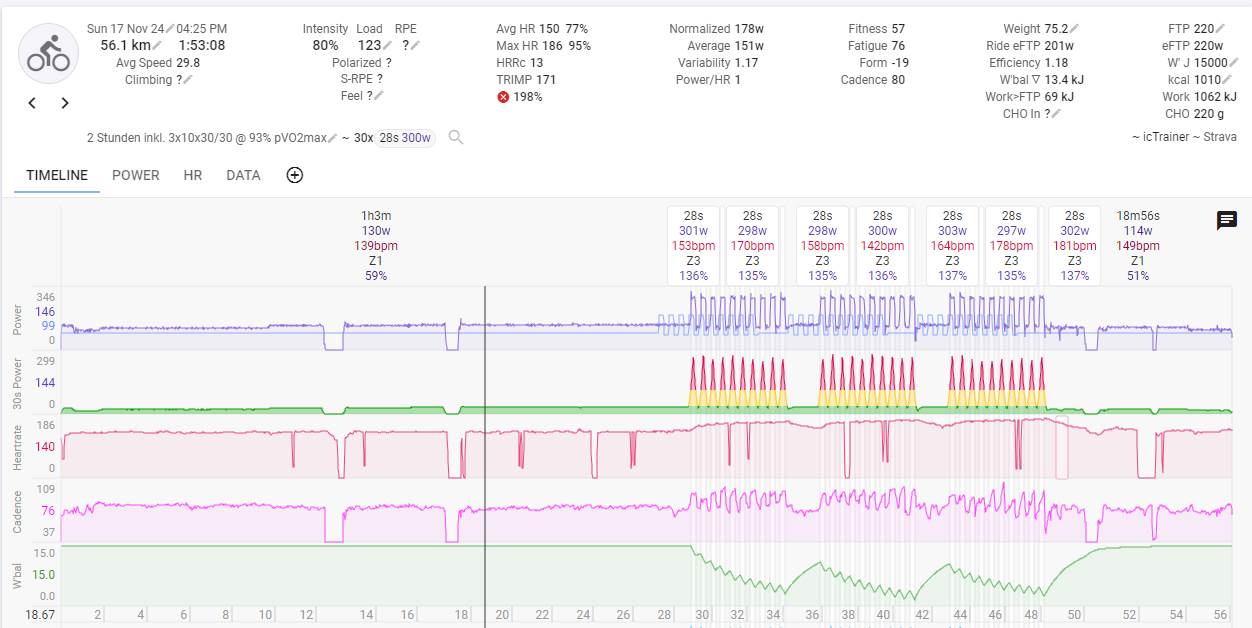
Task: Select the 28s 303w interval box
Action: click(952, 245)
